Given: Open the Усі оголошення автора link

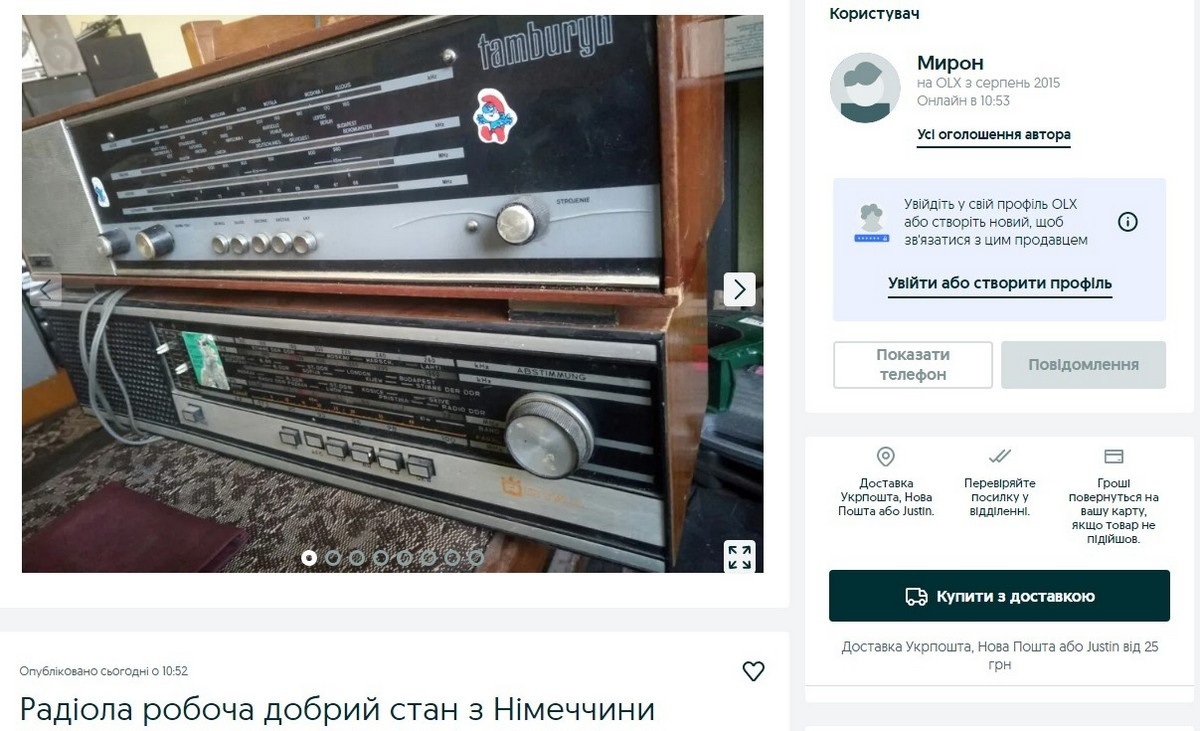Looking at the screenshot, I should point(994,135).
